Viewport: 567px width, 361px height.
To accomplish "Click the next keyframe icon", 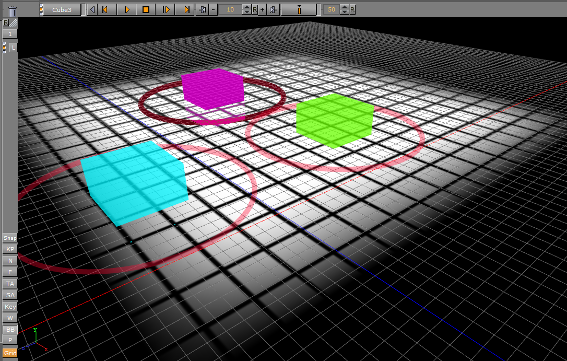I will coord(273,10).
